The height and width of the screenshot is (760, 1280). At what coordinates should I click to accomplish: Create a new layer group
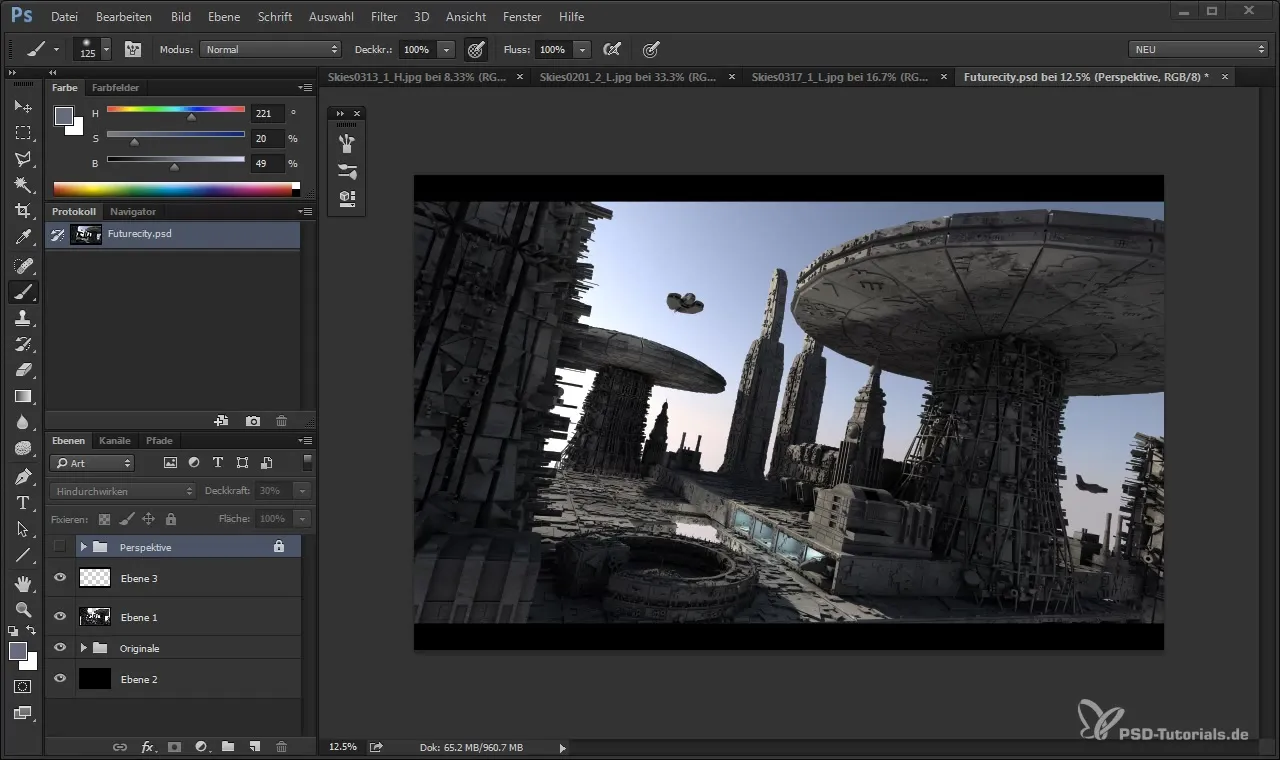[x=228, y=747]
